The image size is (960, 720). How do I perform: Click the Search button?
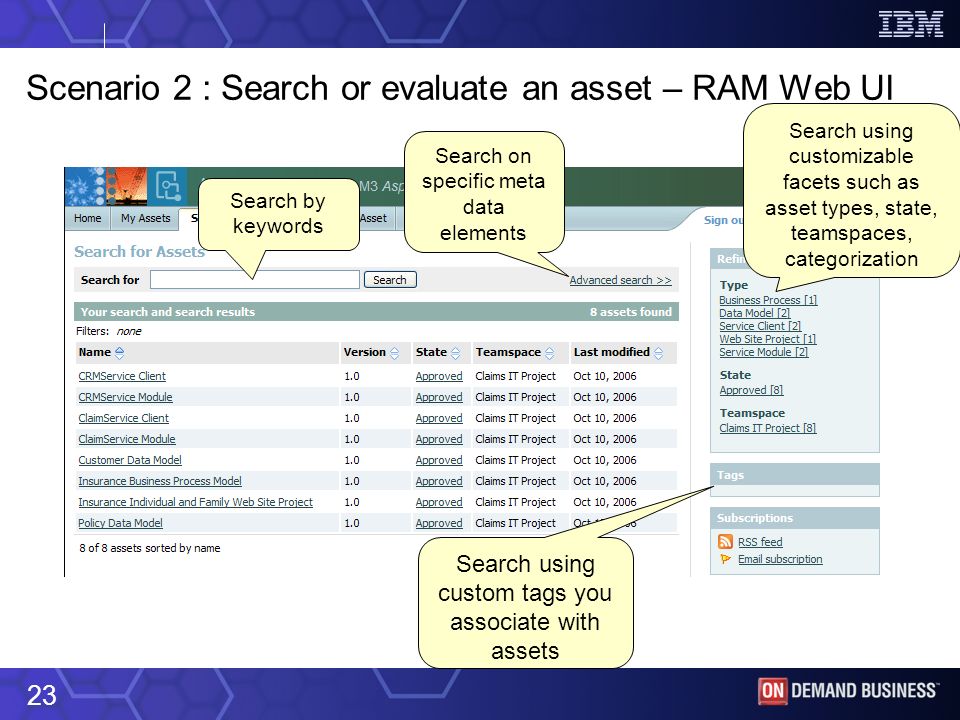390,280
